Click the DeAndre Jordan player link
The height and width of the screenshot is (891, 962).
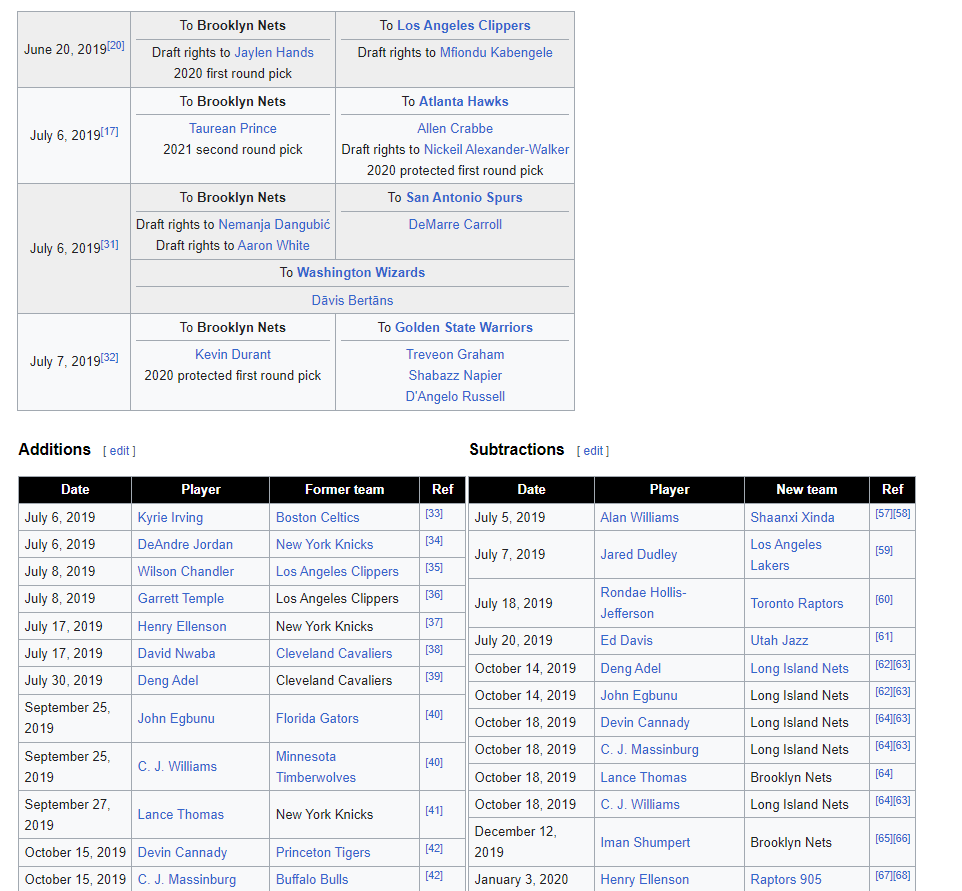[x=185, y=544]
